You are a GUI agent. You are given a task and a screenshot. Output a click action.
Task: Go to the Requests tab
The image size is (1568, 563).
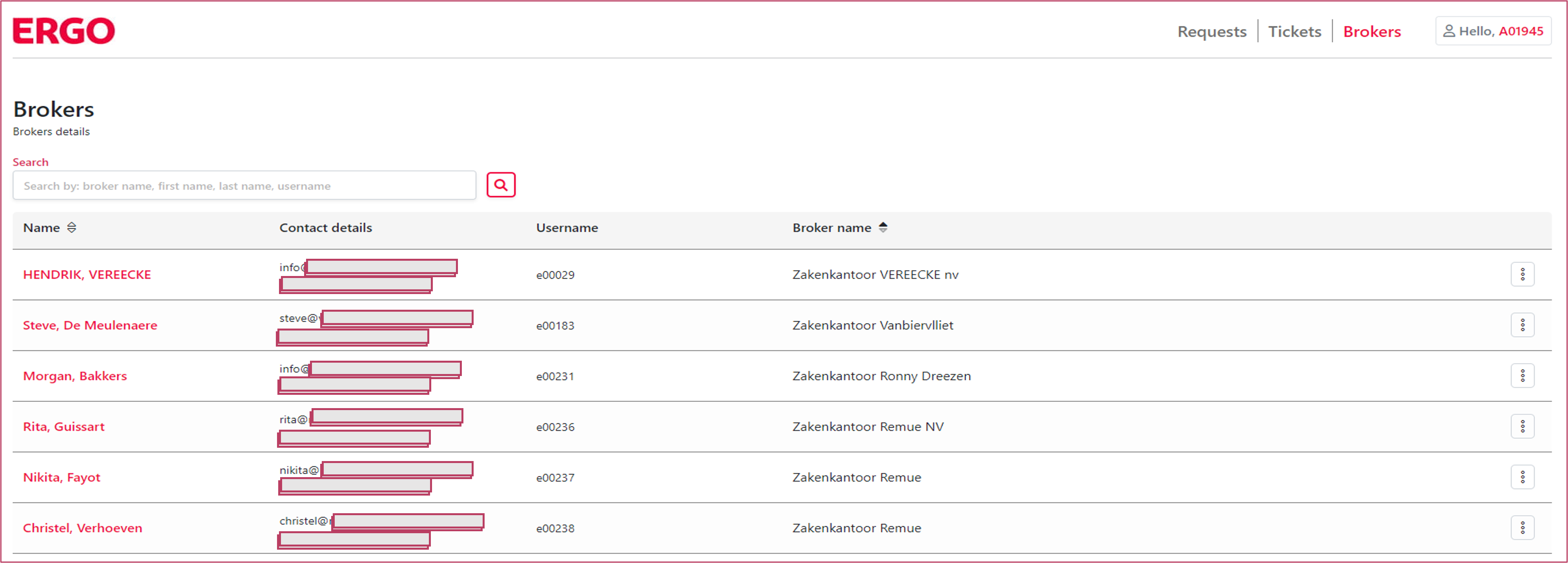1211,32
